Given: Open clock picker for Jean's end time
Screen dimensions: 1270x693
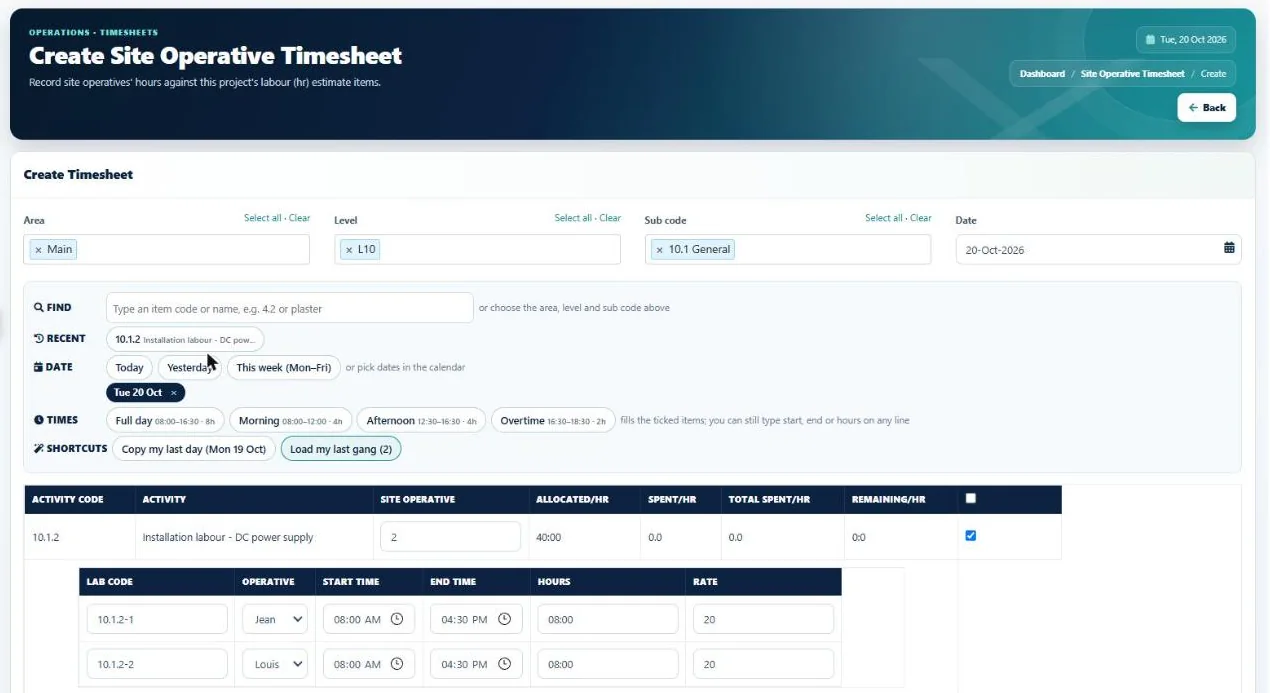Looking at the screenshot, I should click(x=504, y=619).
